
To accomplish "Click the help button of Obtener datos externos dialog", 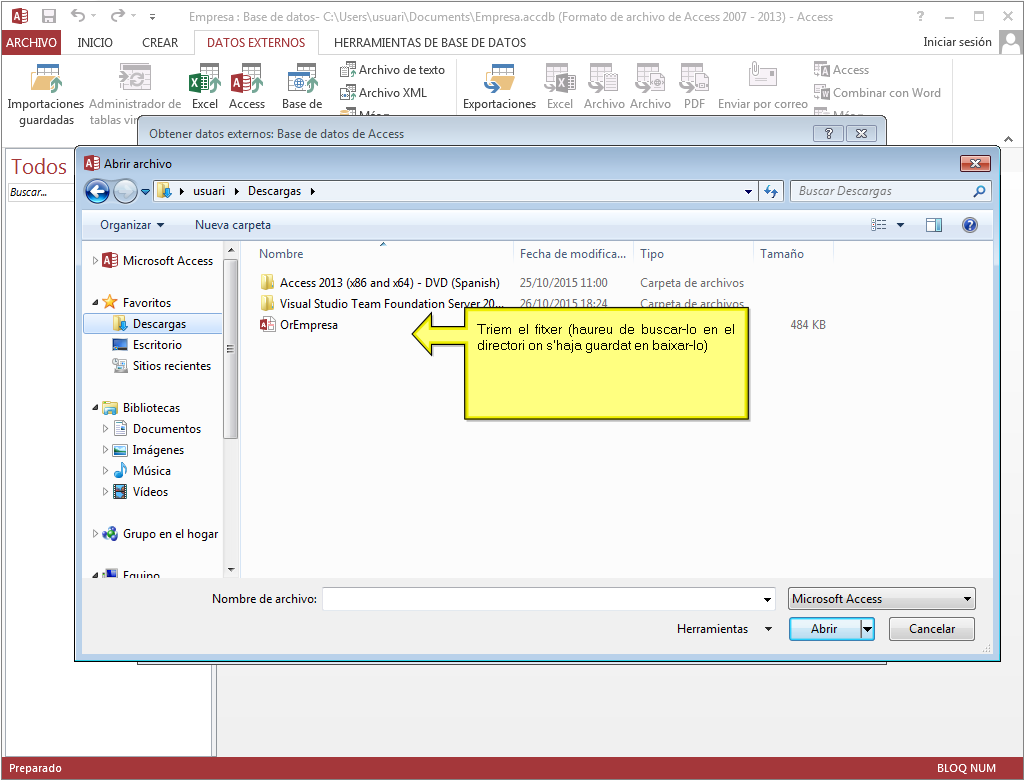I will (x=828, y=133).
